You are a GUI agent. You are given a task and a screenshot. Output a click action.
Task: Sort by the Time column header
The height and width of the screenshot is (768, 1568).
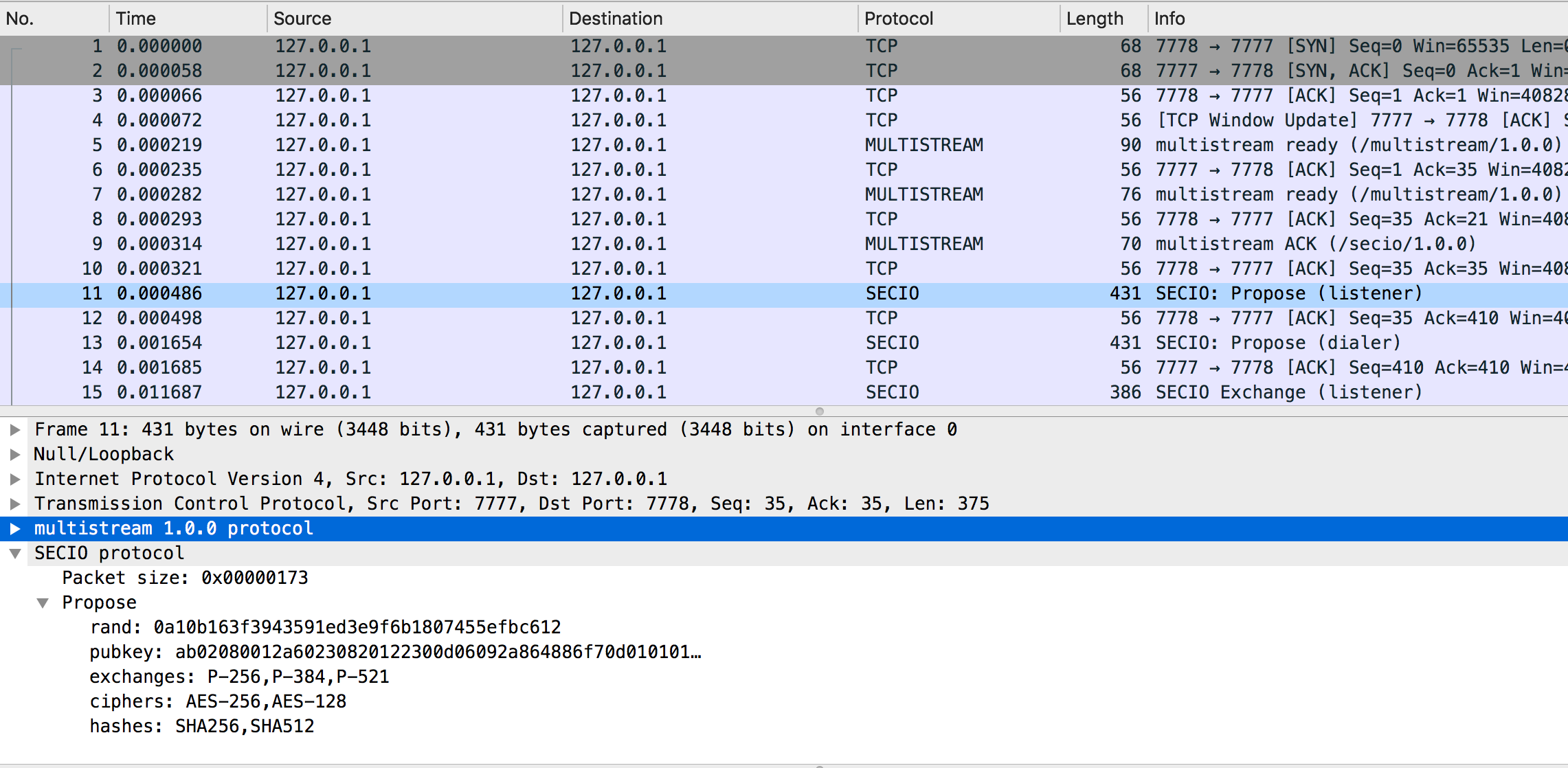[x=136, y=19]
